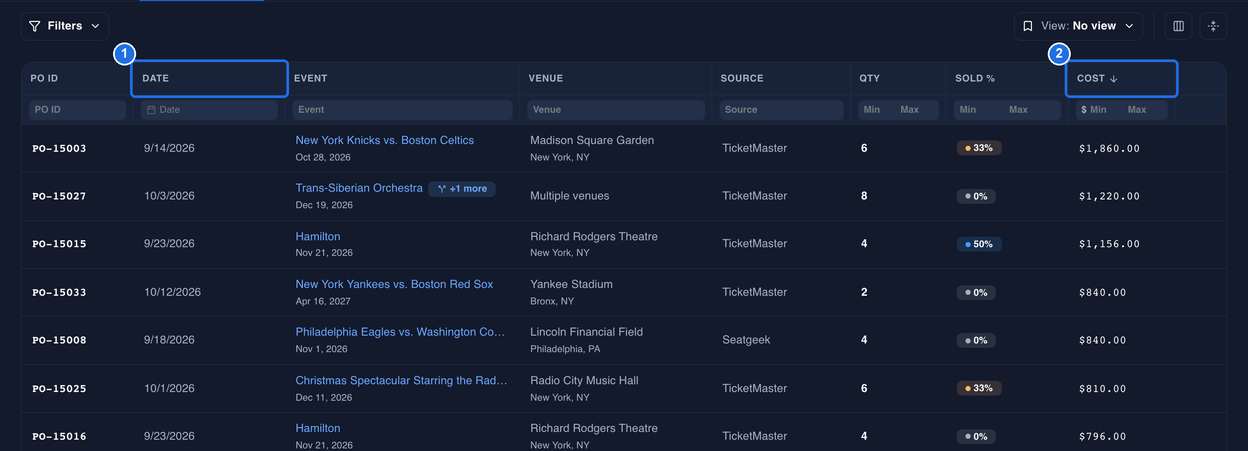Focus the Source filter field
The image size is (1248, 451).
pos(781,110)
